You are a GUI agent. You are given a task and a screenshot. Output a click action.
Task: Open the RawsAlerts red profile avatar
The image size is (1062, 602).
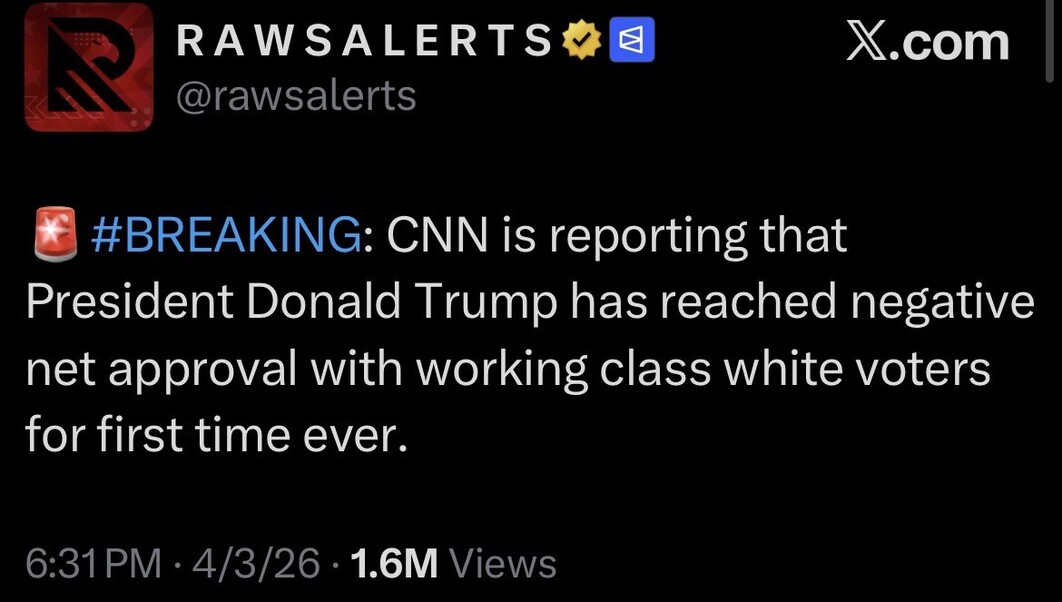[89, 67]
